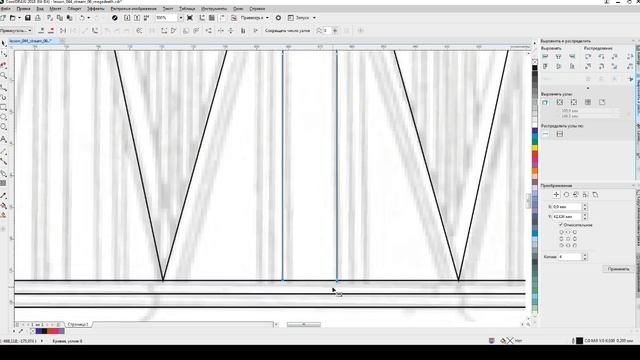Expand the Undo history dropdown arrow
Screen dimensions: 640x360
pos(89,18)
